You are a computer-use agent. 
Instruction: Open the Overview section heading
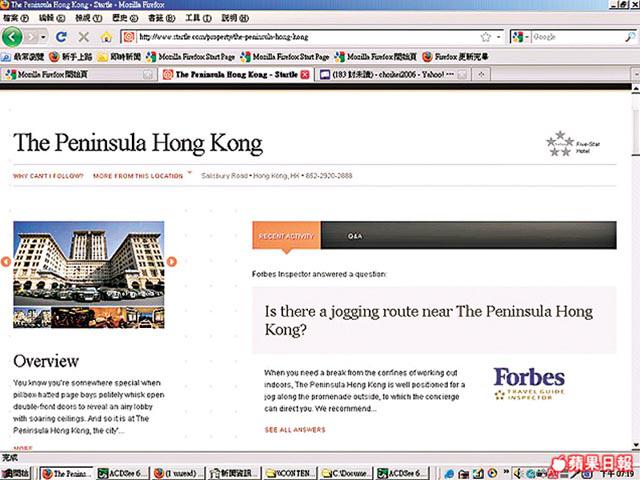click(x=46, y=361)
